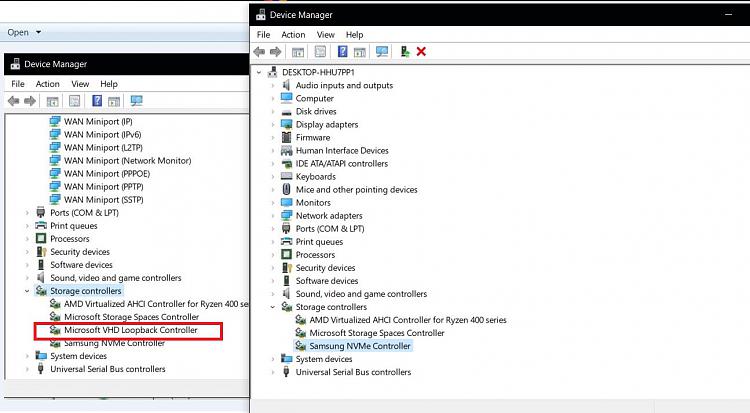The width and height of the screenshot is (750, 413).
Task: Click Print queues label in right window
Action: click(x=319, y=242)
